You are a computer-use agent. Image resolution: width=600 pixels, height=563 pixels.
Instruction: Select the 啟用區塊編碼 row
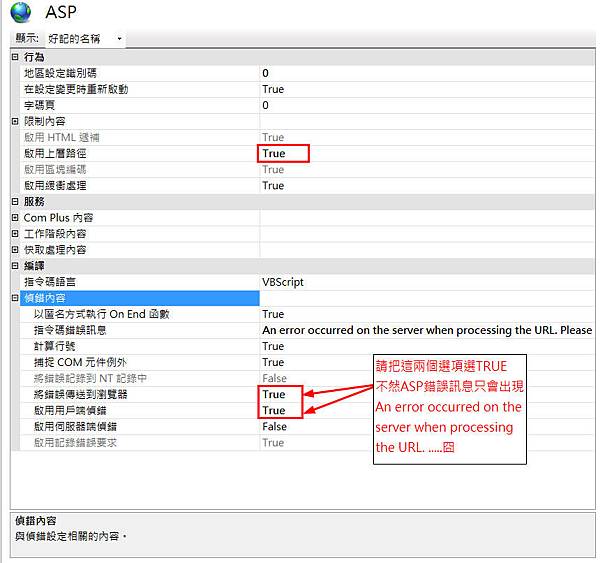click(x=55, y=170)
